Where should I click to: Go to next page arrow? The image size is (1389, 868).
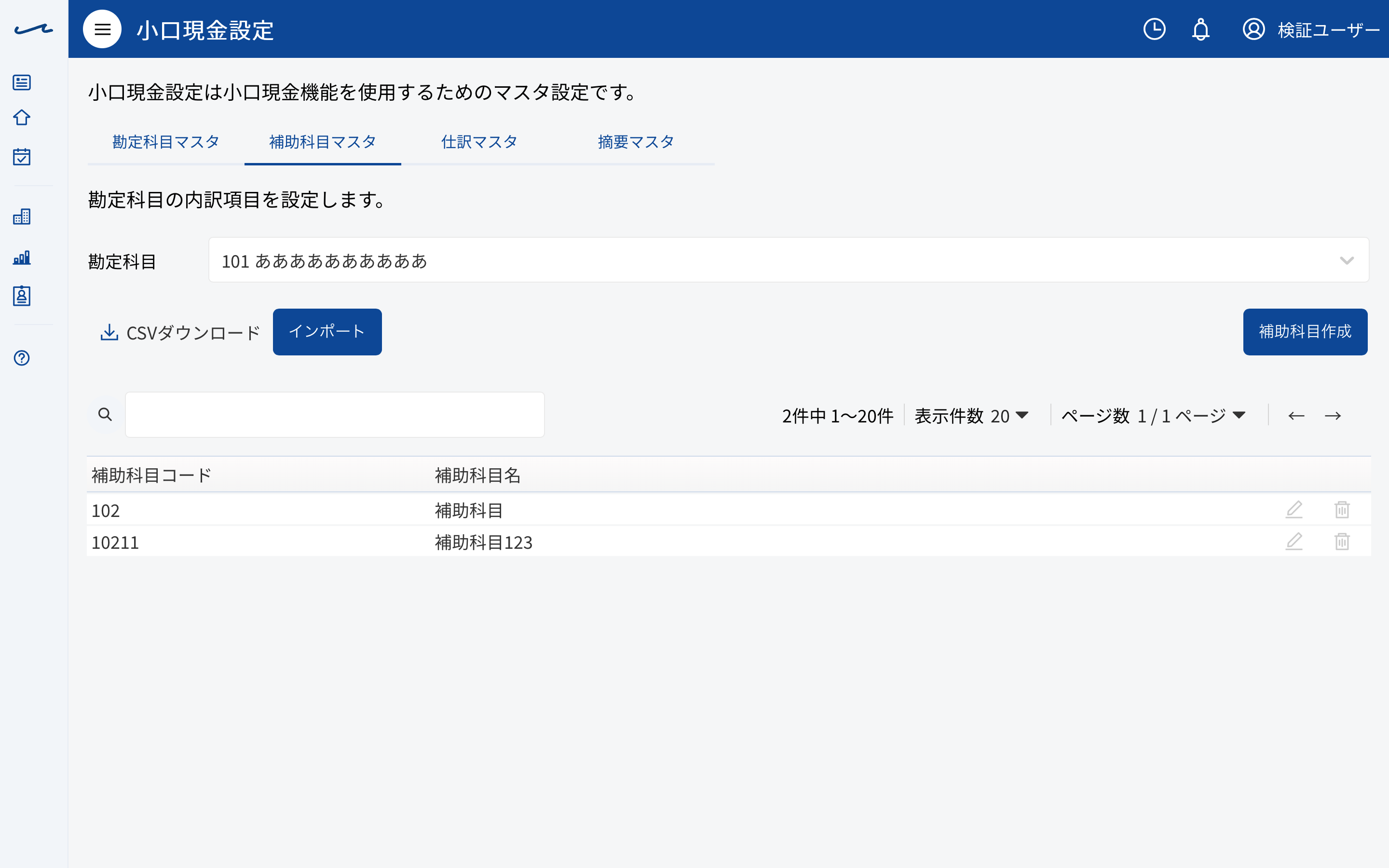[x=1333, y=416]
